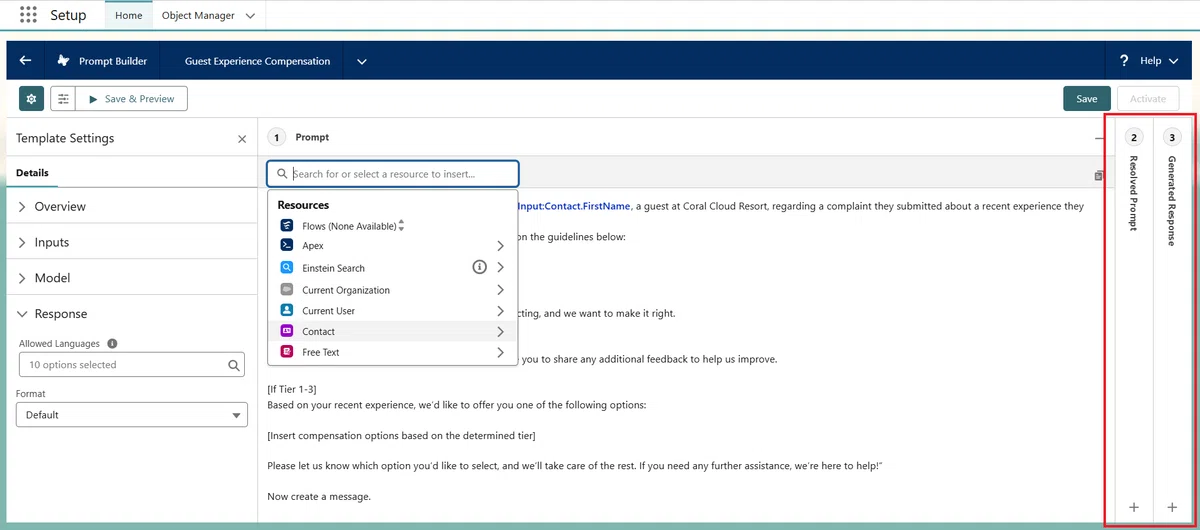Expand Contact submenu arrow
The image size is (1200, 530).
pos(500,331)
